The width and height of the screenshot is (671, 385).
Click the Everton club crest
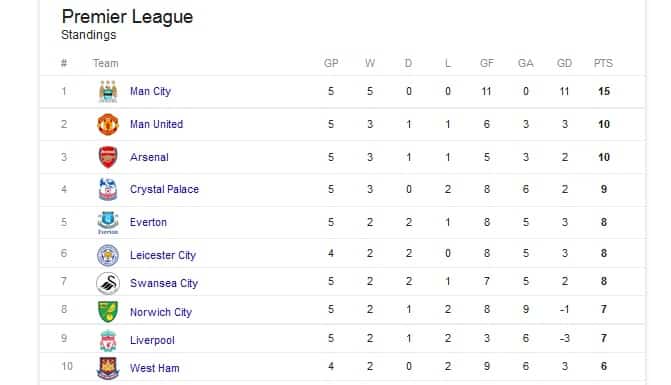108,222
